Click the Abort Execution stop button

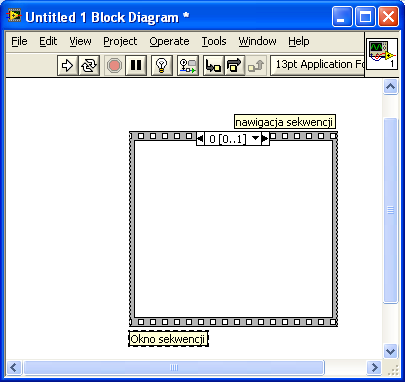[x=114, y=65]
